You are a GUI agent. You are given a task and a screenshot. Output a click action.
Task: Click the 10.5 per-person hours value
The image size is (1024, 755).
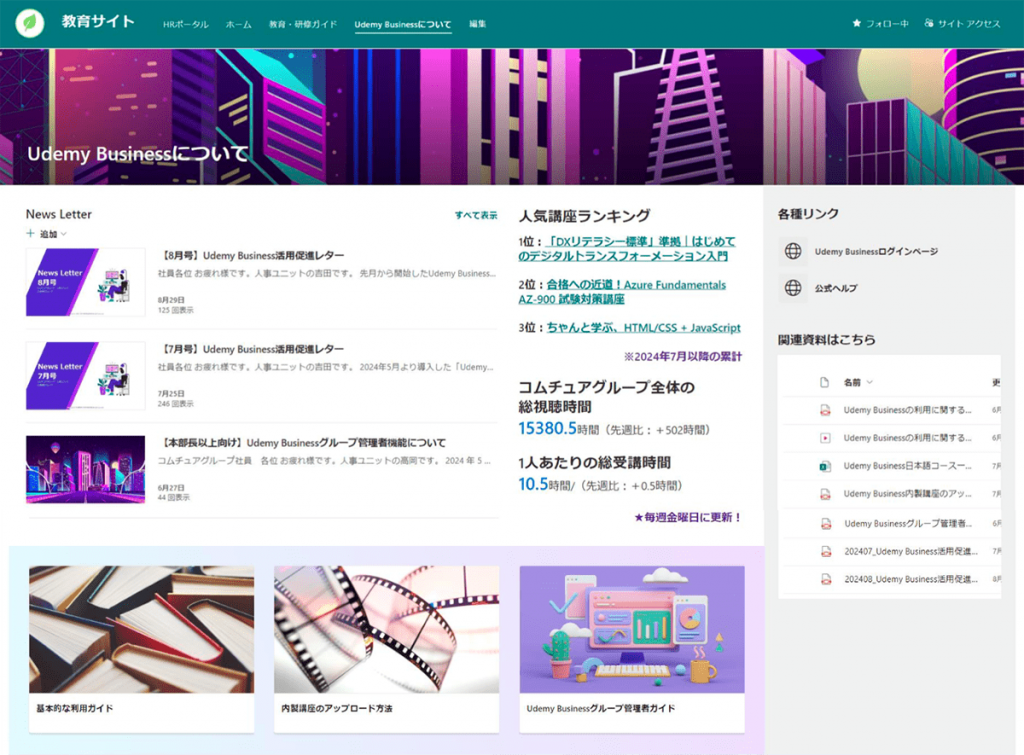[x=533, y=484]
